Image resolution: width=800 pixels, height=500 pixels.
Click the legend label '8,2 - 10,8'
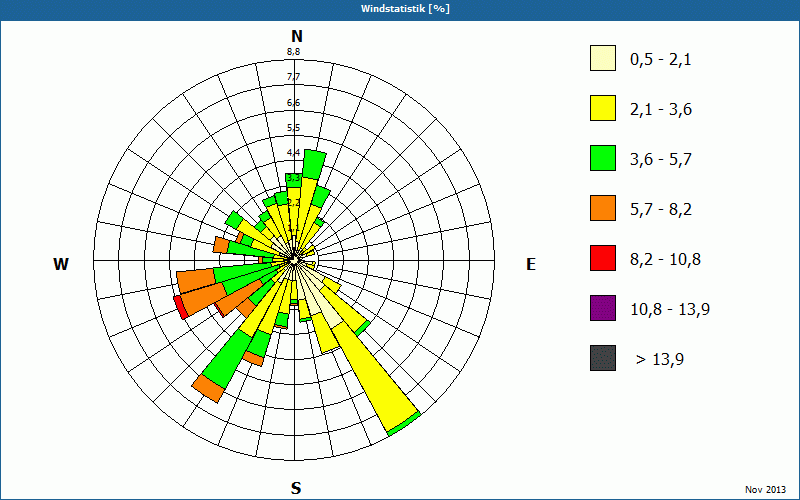665,260
